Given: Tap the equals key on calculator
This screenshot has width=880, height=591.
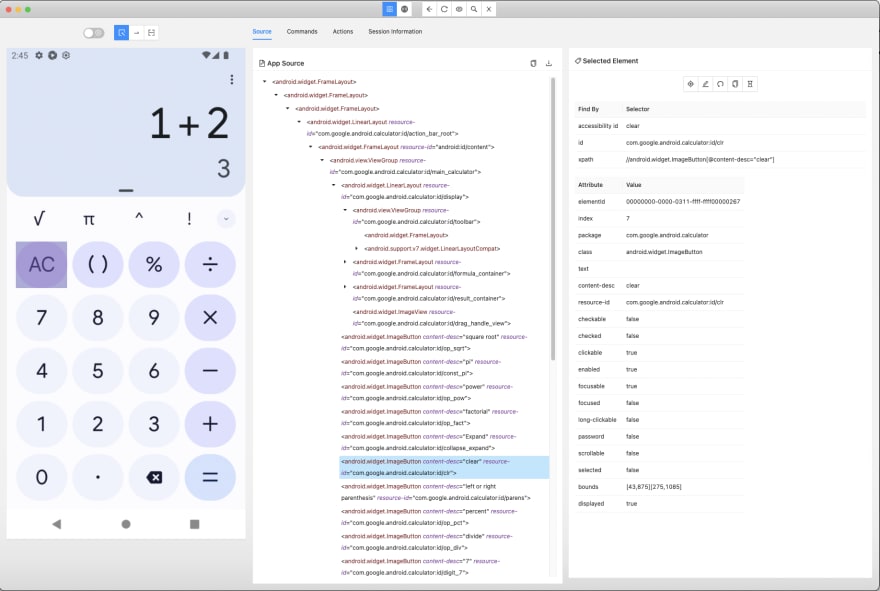Looking at the screenshot, I should (x=210, y=477).
